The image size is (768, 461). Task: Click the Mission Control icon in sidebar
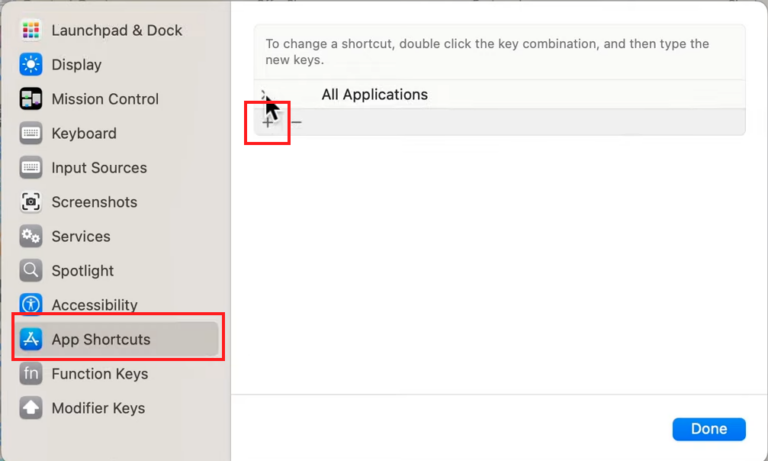pyautogui.click(x=32, y=99)
